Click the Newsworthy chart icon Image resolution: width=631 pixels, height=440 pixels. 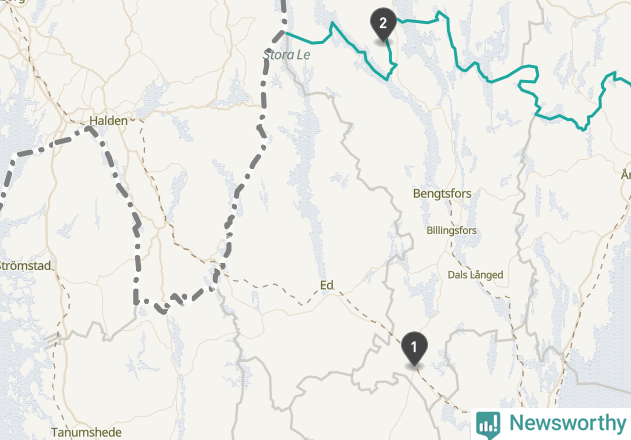pos(488,425)
